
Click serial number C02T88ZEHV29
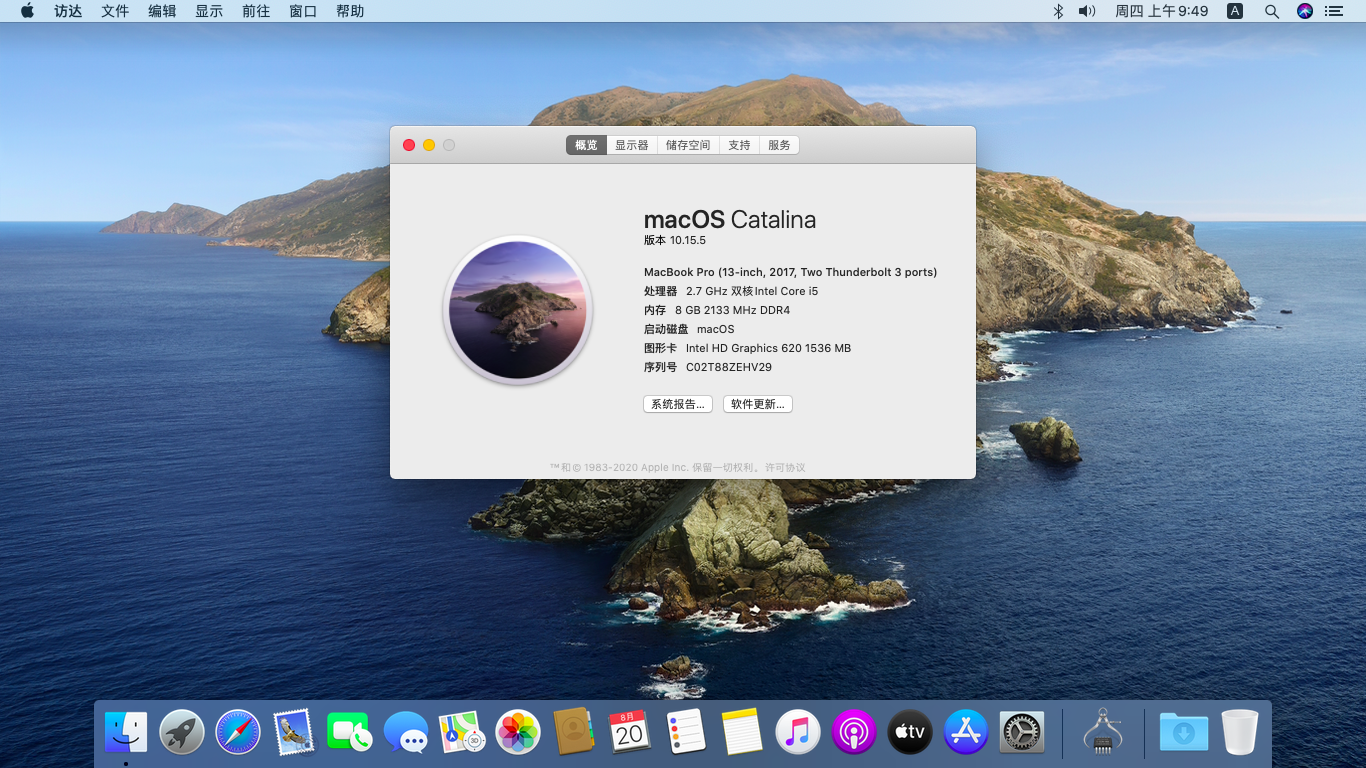[x=728, y=367]
